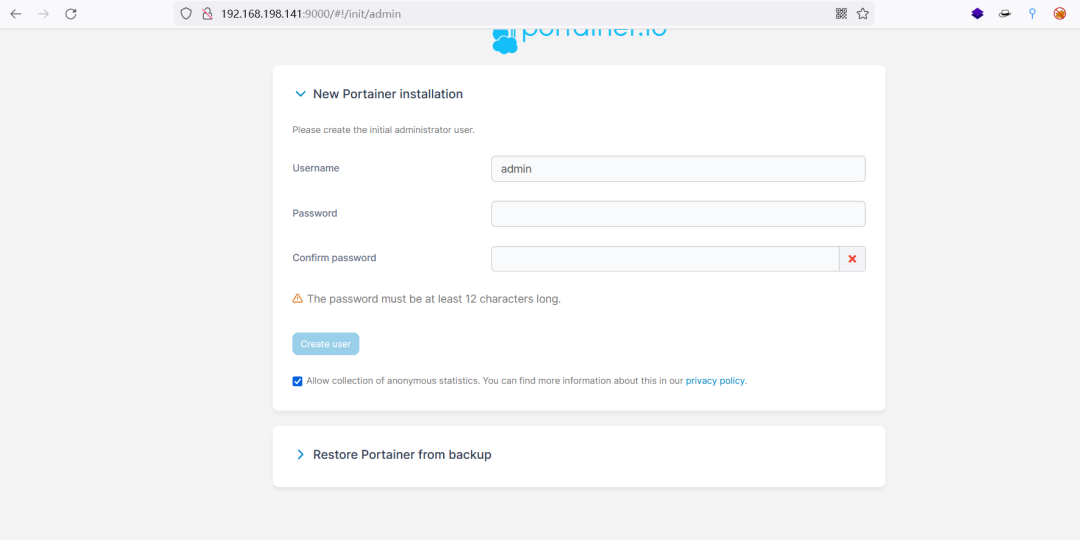
Task: Open the privacy policy link
Action: tap(715, 381)
